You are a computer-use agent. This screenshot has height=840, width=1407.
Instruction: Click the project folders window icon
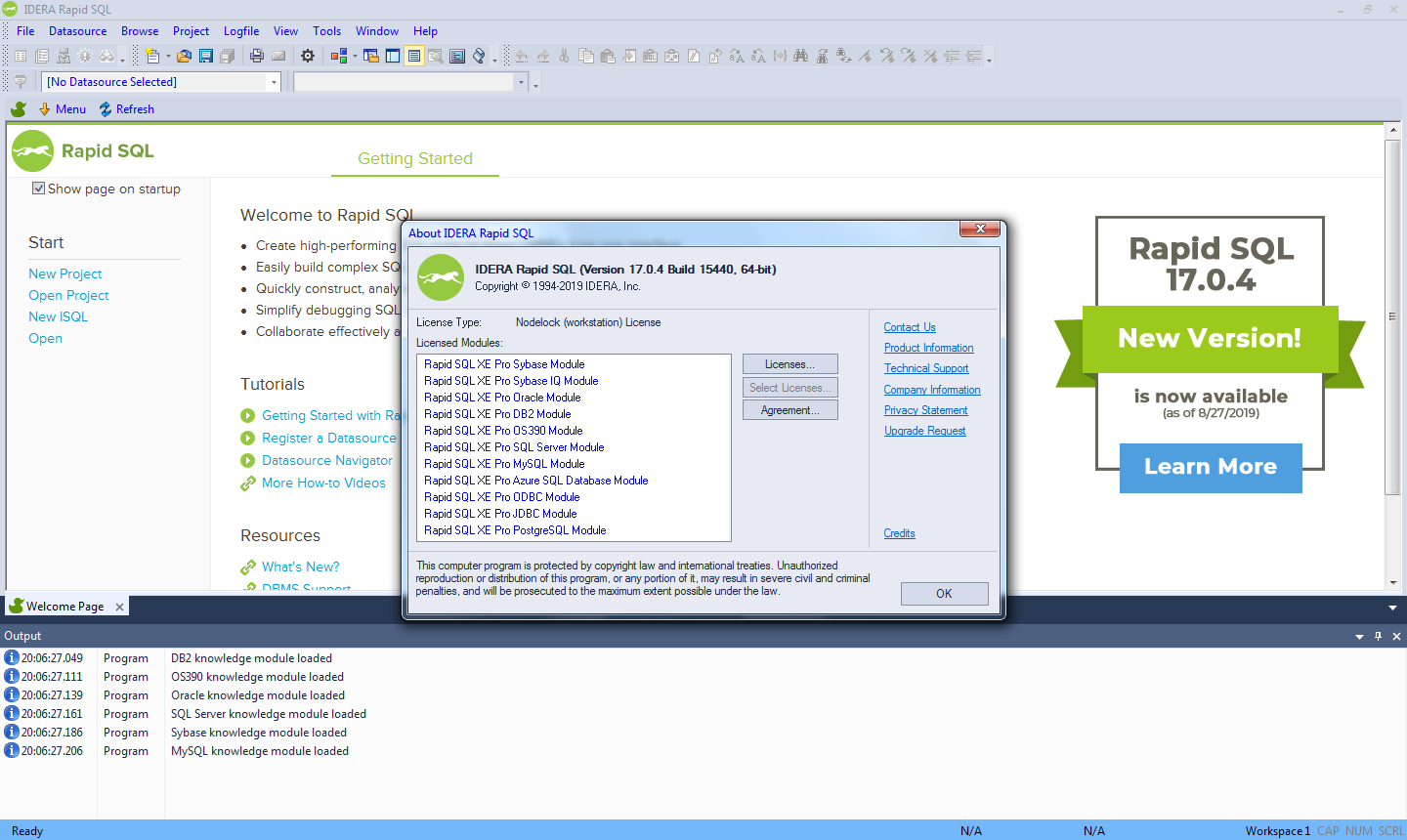click(371, 56)
